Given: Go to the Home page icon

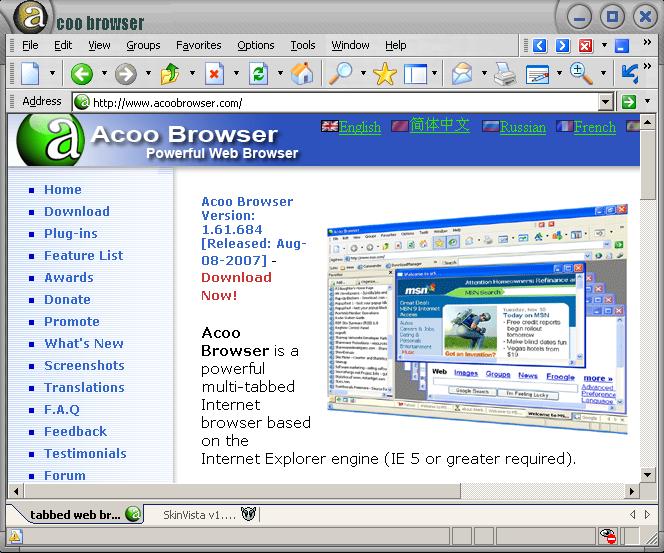Looking at the screenshot, I should coord(301,73).
